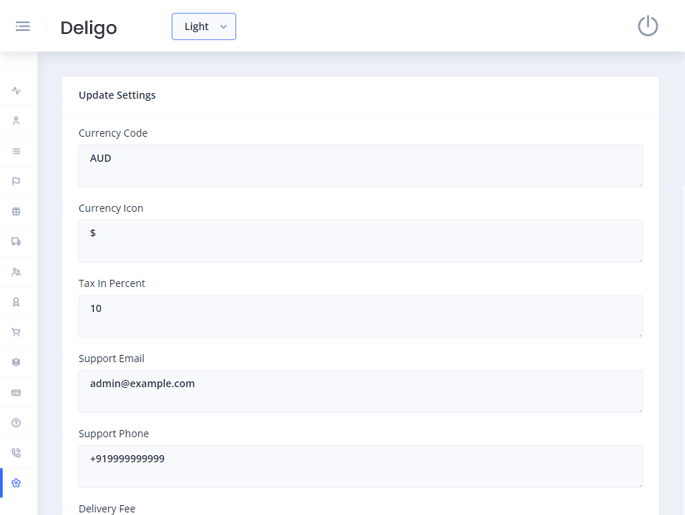Open the delivery truck sidebar icon
Screen dimensions: 685x515
coord(16,242)
